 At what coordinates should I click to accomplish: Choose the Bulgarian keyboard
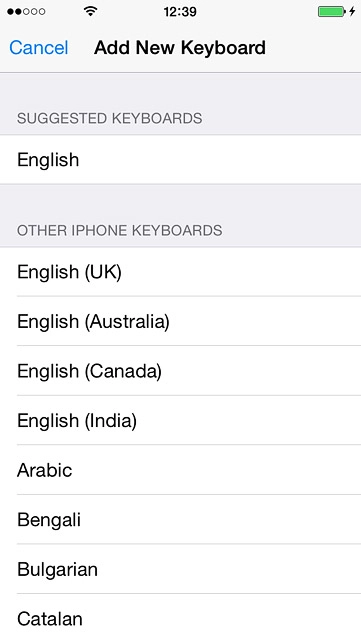[x=180, y=569]
